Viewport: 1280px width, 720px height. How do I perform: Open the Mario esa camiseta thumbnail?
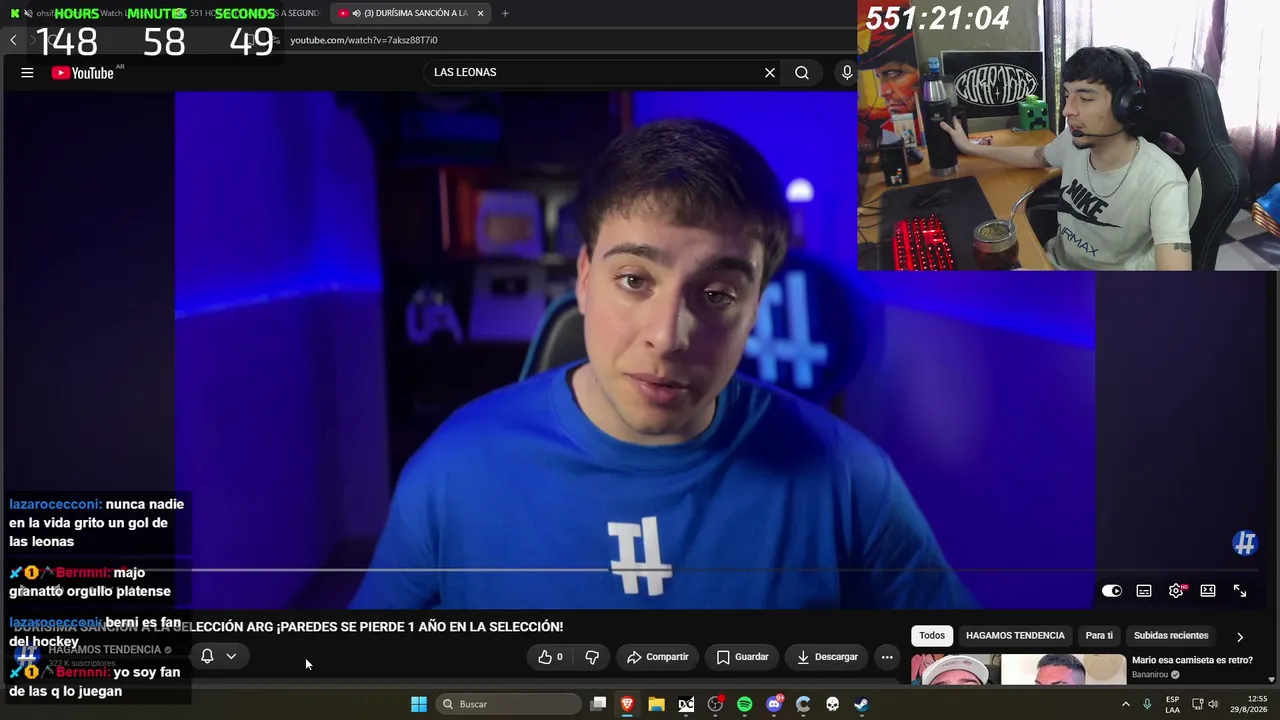(x=1018, y=669)
